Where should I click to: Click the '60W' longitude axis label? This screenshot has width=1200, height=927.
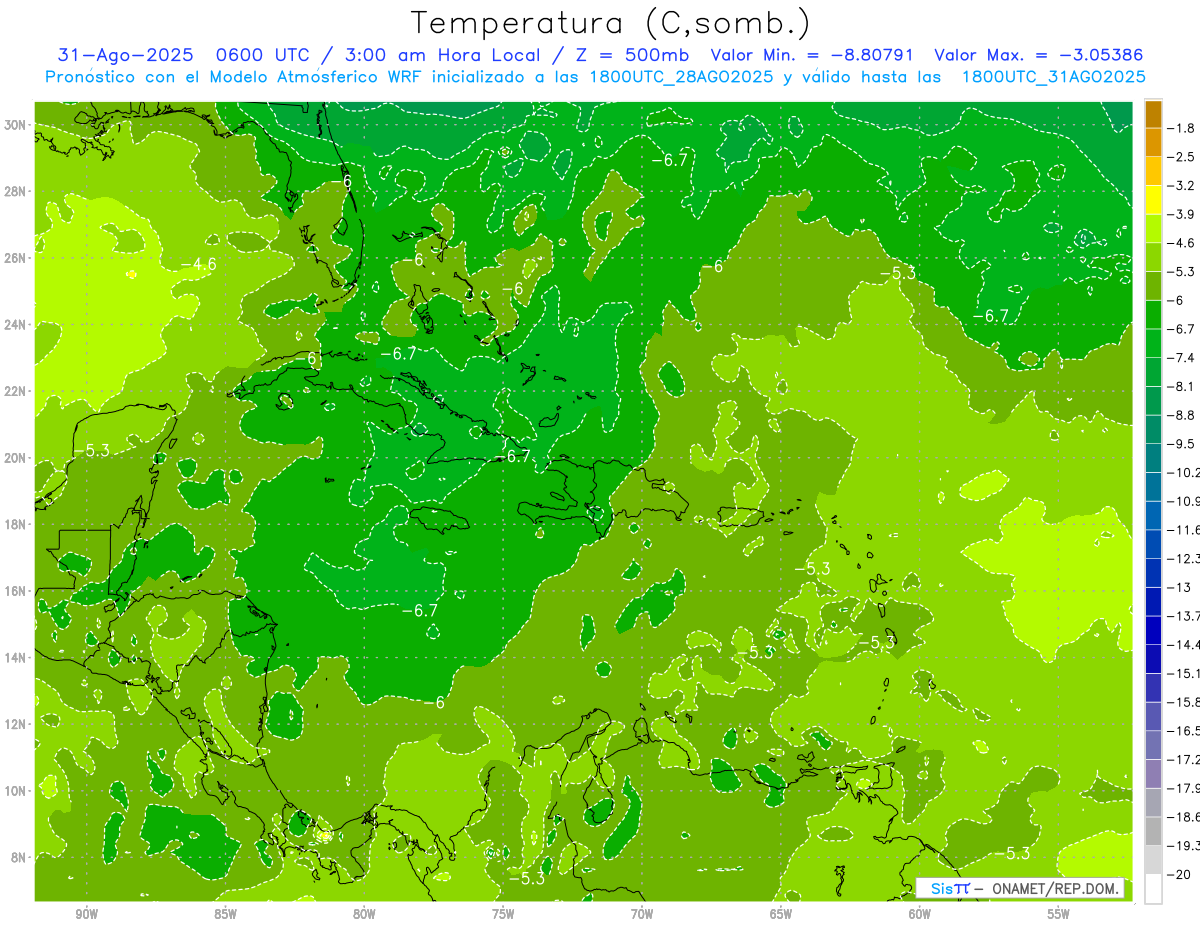pos(920,914)
